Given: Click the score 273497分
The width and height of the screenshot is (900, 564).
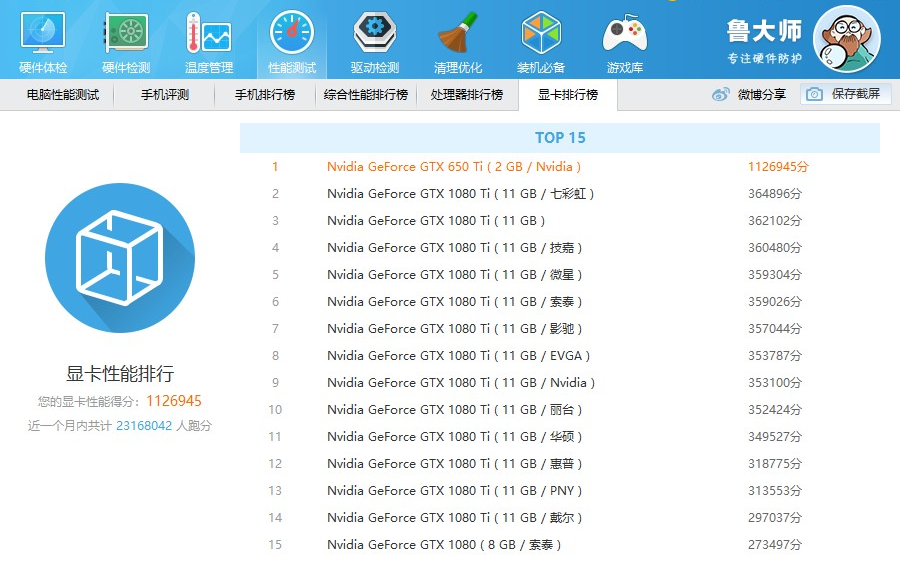Looking at the screenshot, I should [774, 544].
